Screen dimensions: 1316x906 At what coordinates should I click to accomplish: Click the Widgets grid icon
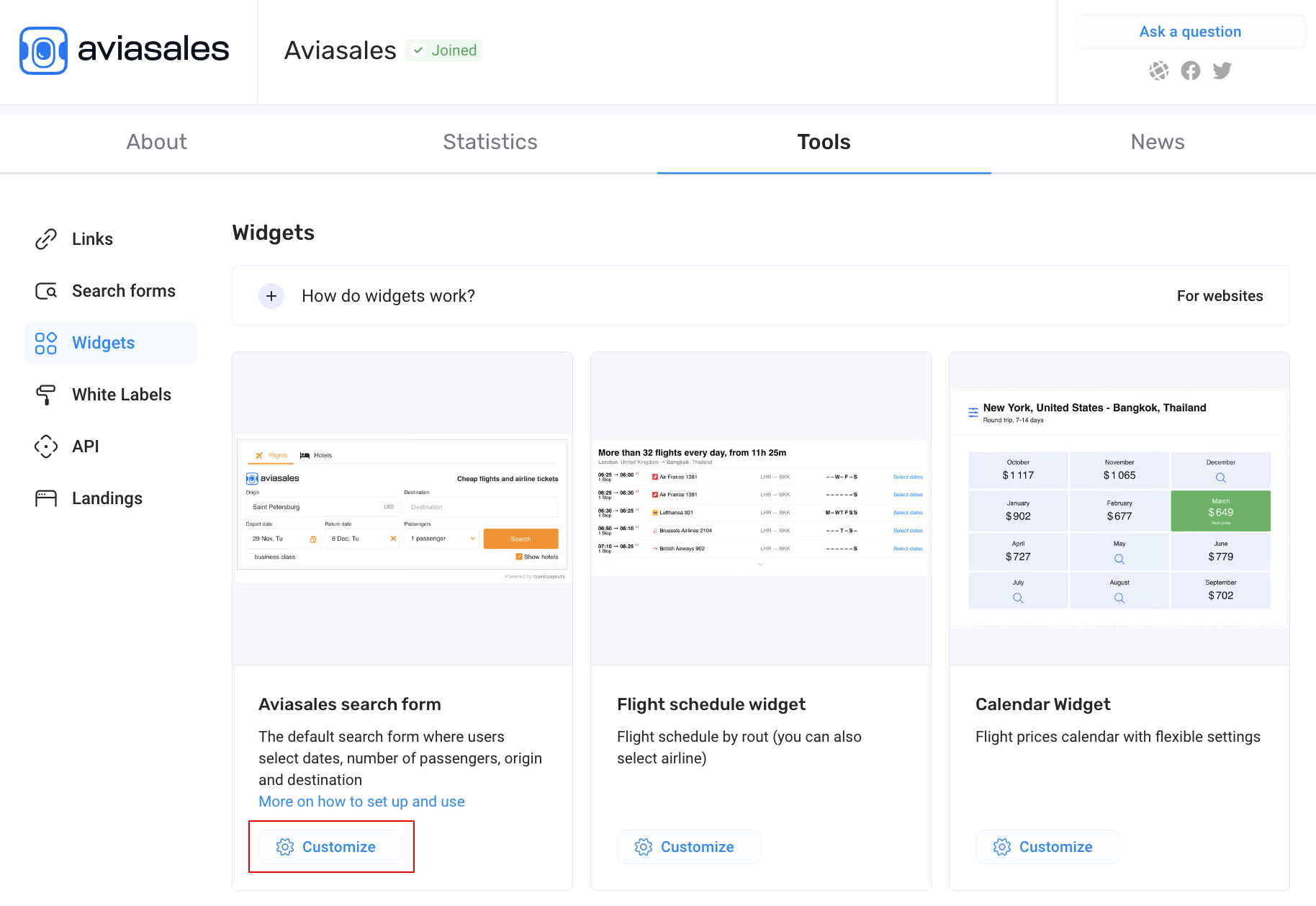click(x=46, y=342)
